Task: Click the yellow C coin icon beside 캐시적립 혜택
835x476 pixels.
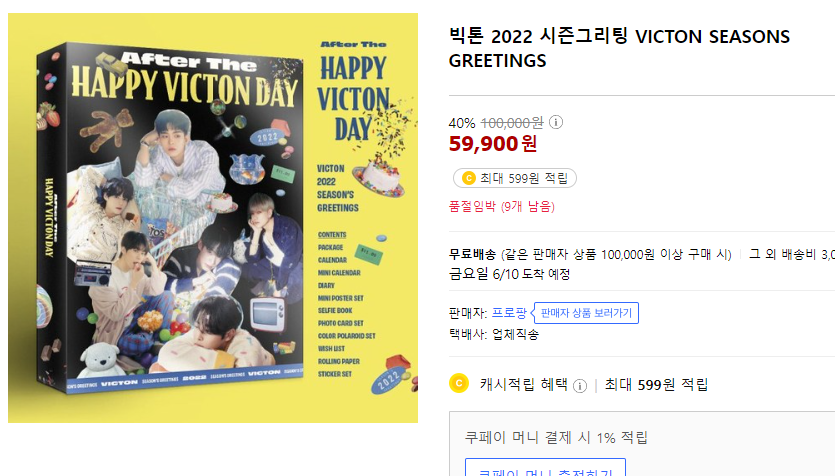Action: point(459,383)
